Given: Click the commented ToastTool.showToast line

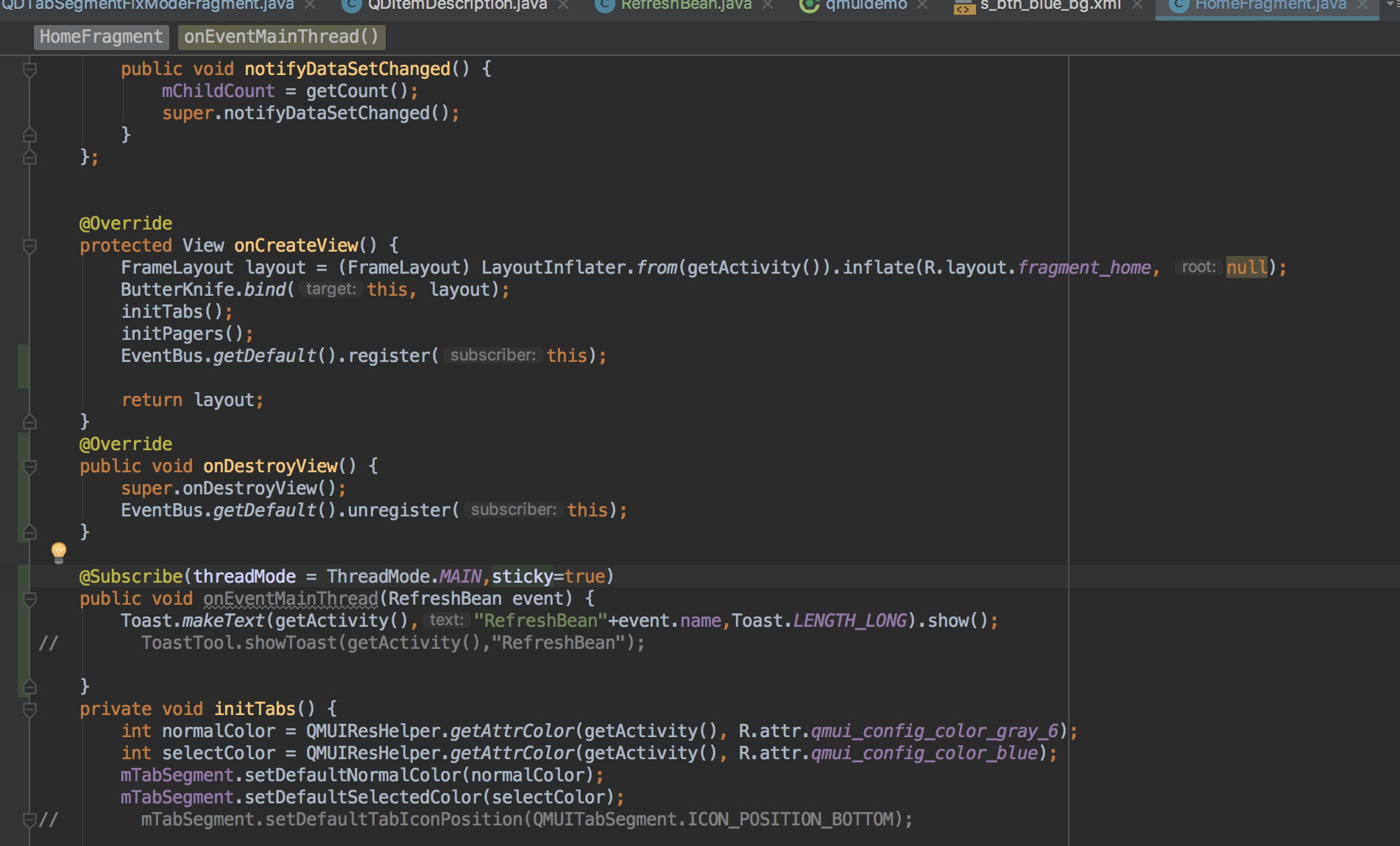Looking at the screenshot, I should click(x=393, y=643).
